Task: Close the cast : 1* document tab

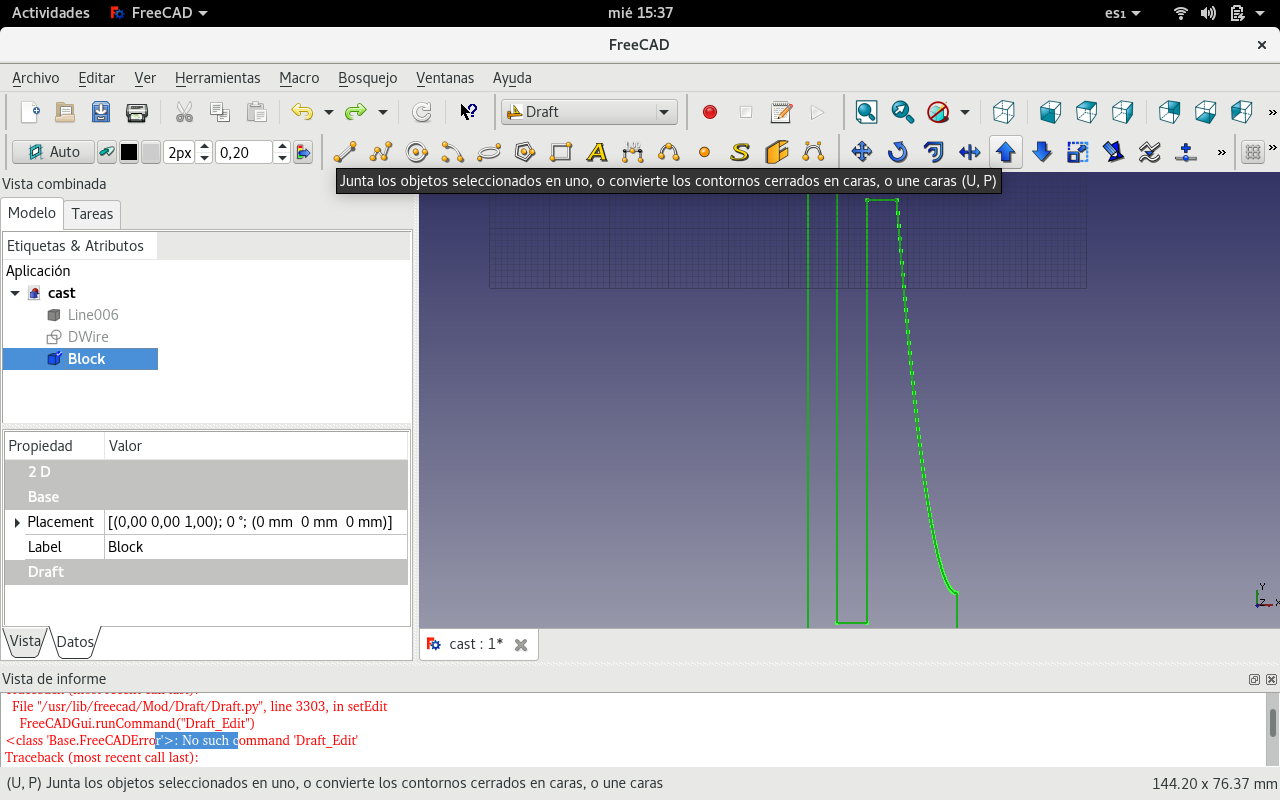Action: pyautogui.click(x=521, y=645)
